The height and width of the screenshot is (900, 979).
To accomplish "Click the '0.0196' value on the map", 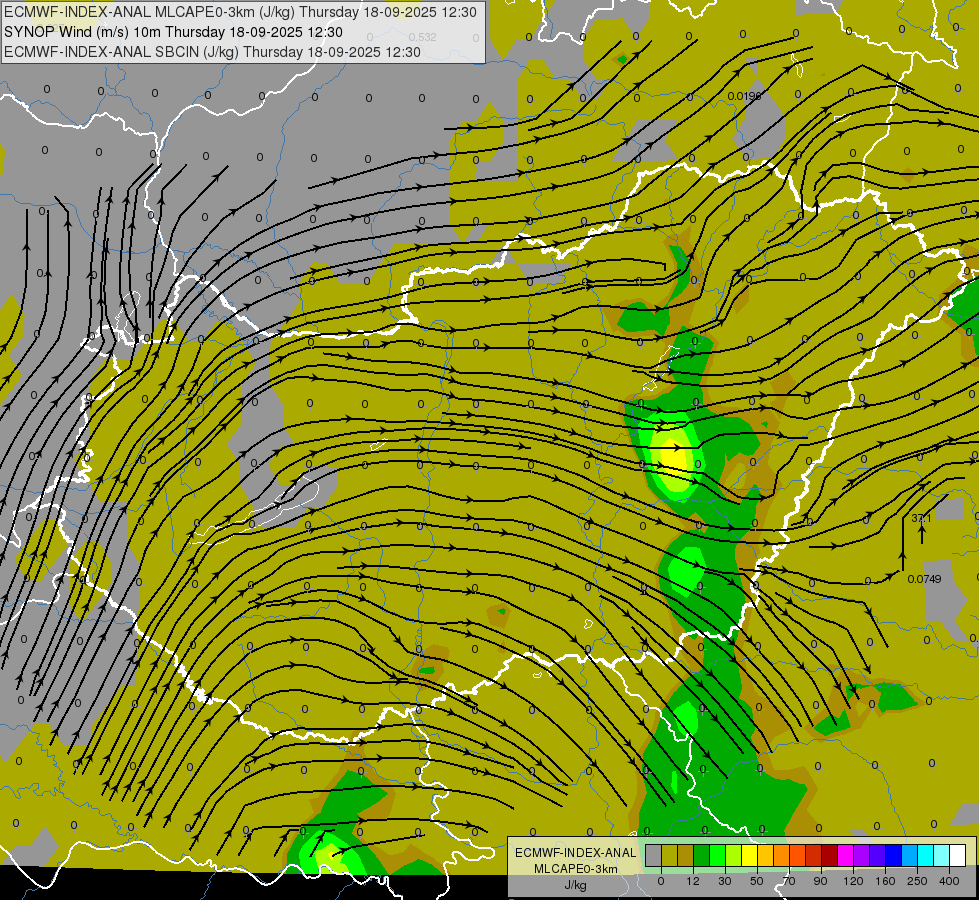I will (744, 96).
